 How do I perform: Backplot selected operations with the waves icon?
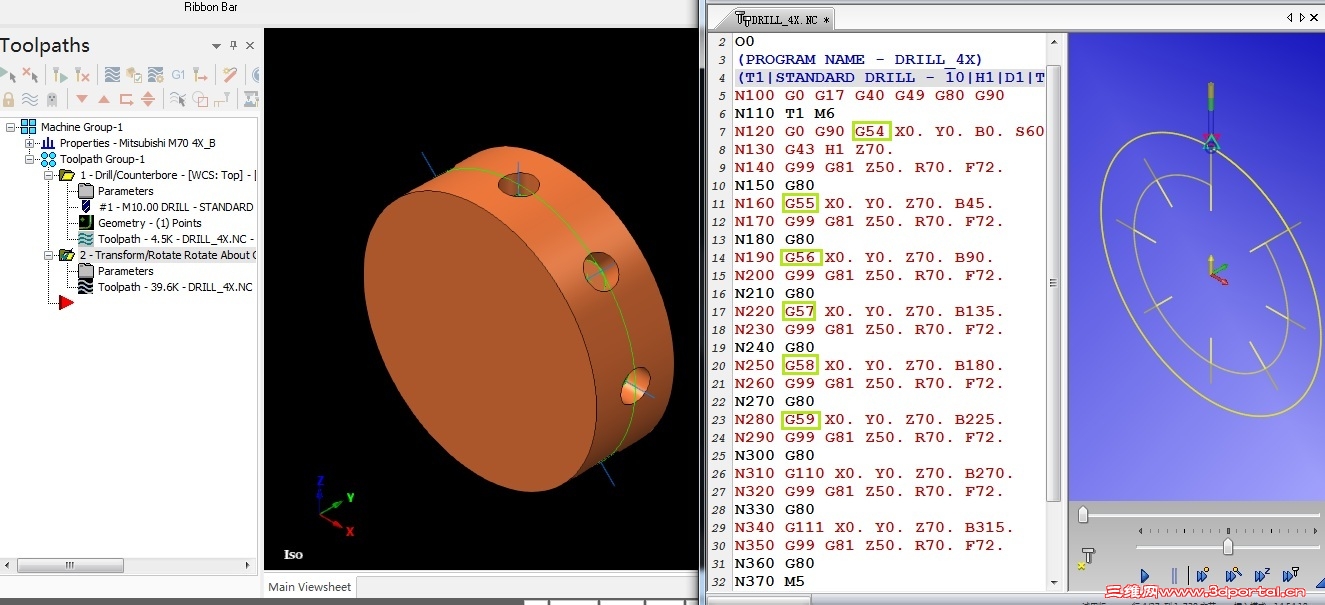pyautogui.click(x=112, y=74)
